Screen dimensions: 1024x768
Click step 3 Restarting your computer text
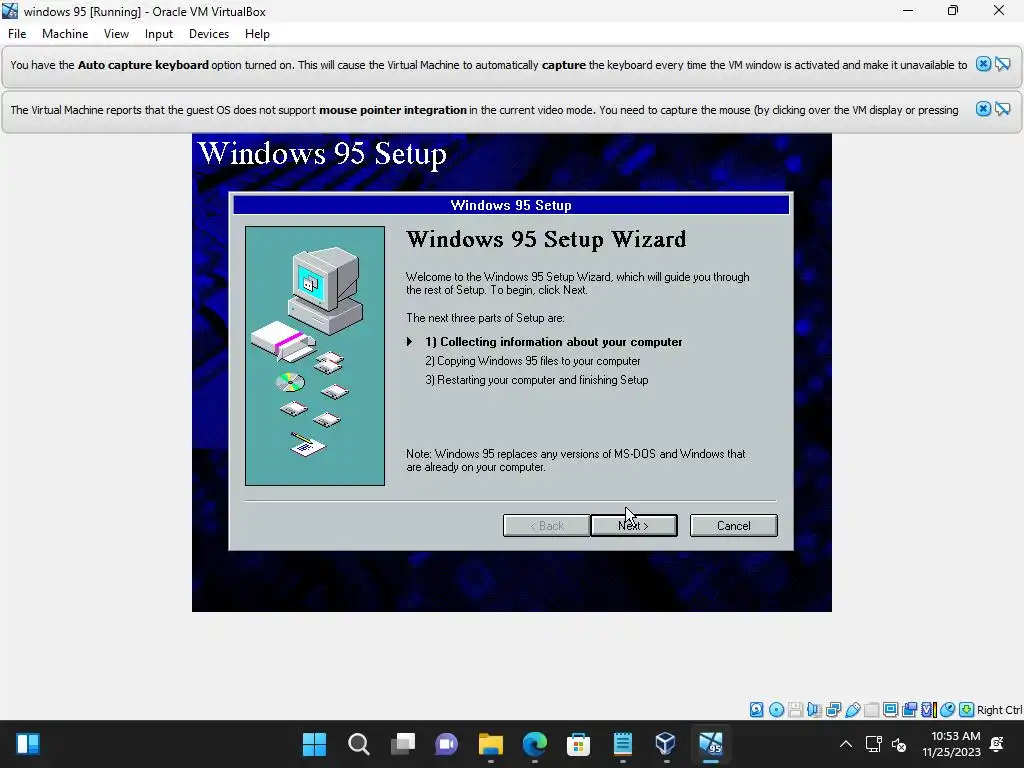pyautogui.click(x=536, y=379)
